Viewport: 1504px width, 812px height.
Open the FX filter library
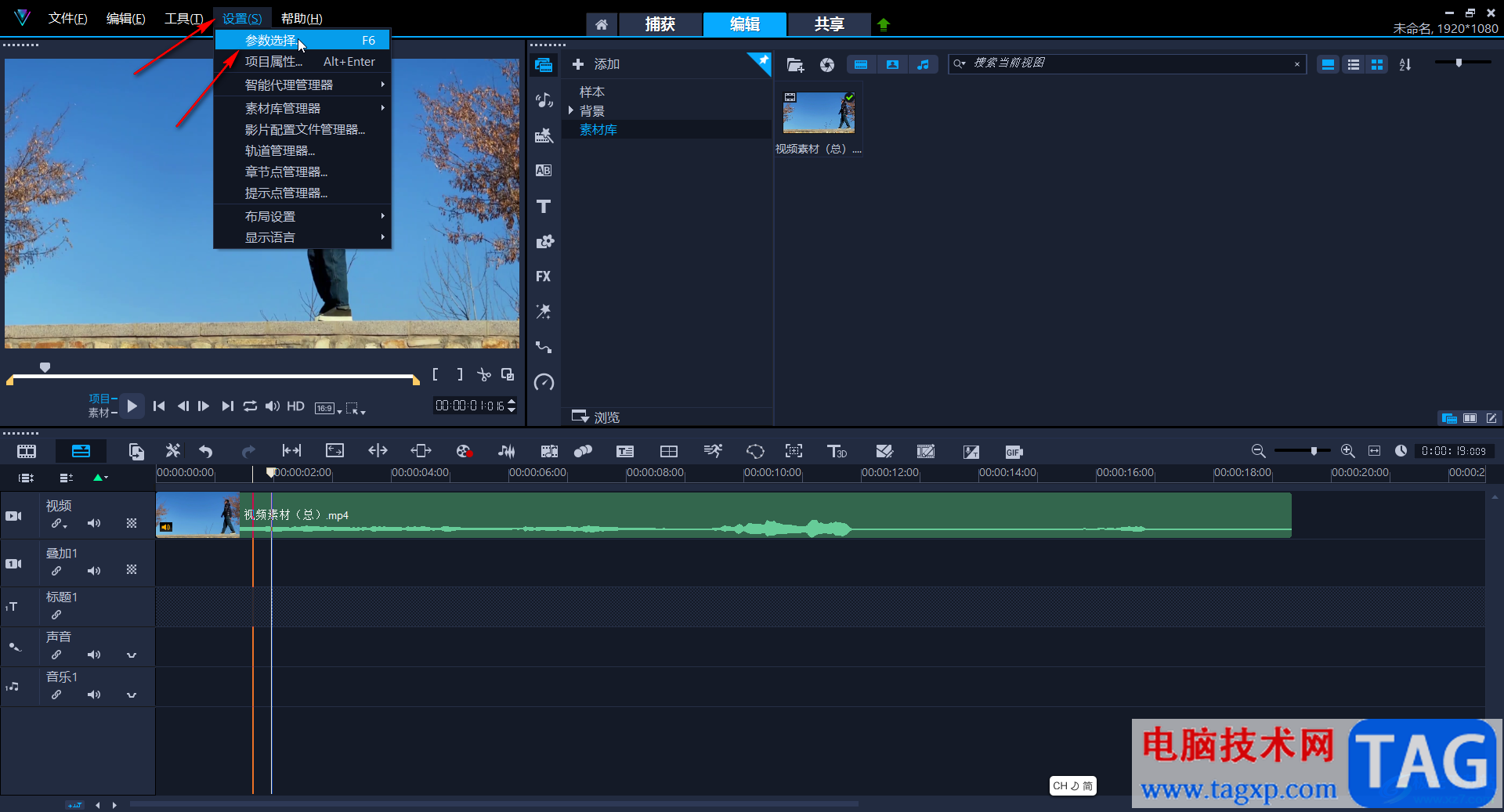(544, 276)
